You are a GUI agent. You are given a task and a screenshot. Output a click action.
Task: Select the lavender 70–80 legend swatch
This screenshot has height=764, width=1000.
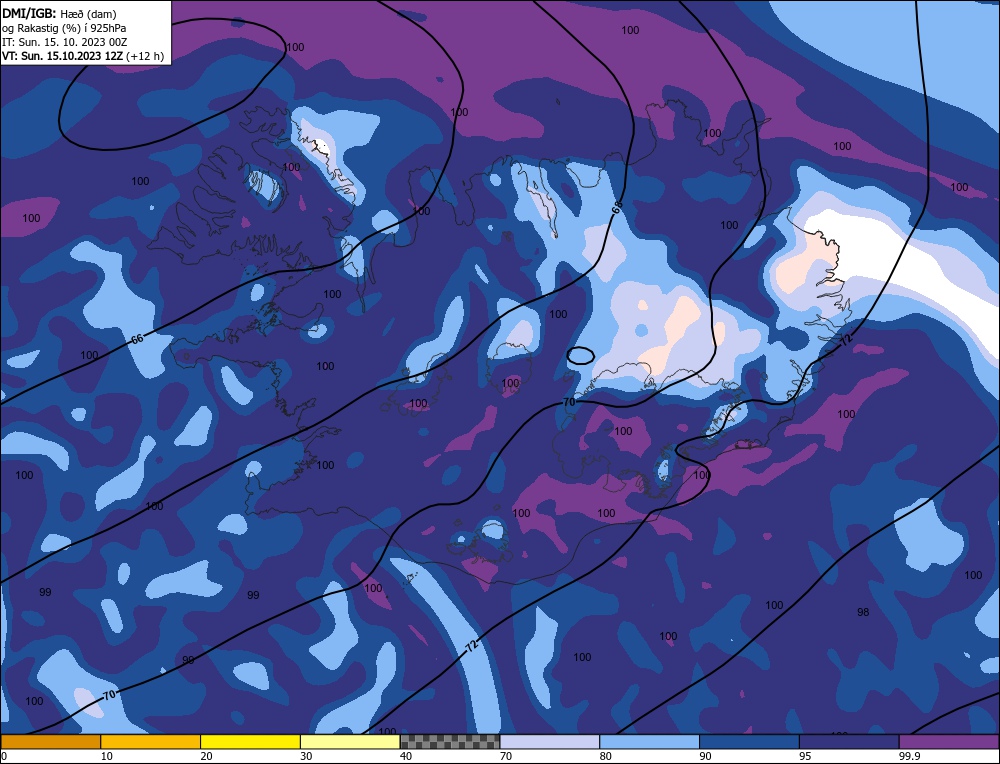point(550,742)
